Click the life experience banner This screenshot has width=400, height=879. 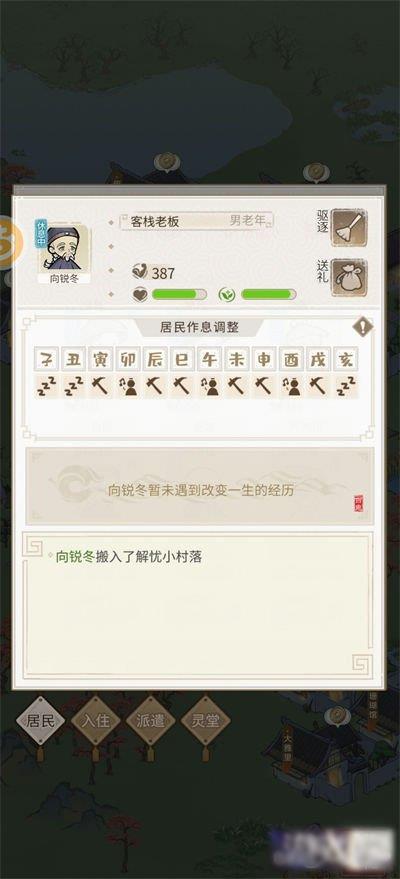tap(200, 486)
